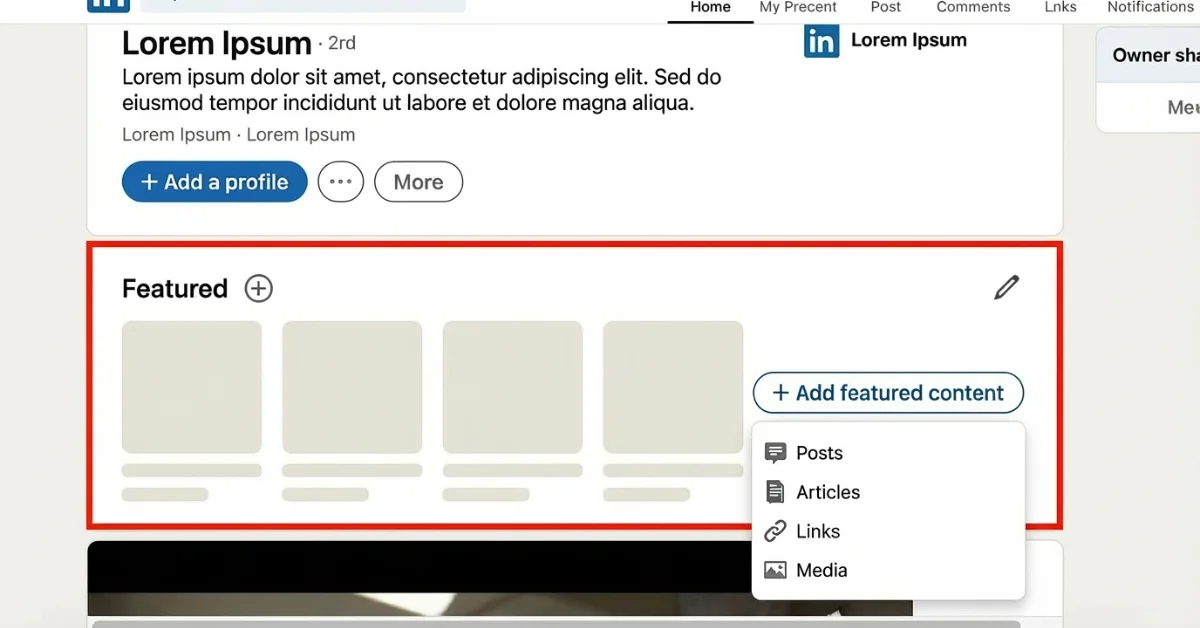Click the pencil edit icon in Featured
Viewport: 1200px width, 628px height.
[1006, 288]
